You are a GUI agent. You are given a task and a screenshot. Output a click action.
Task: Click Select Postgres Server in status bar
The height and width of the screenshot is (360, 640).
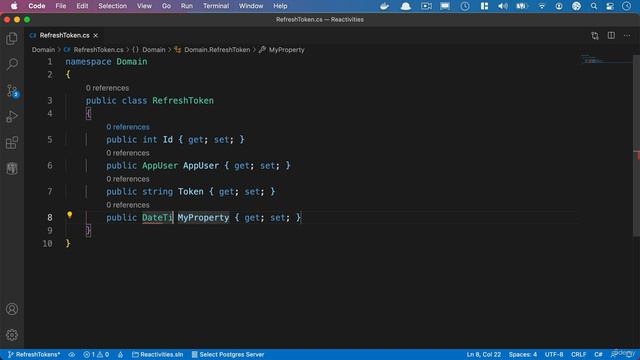[x=228, y=354]
